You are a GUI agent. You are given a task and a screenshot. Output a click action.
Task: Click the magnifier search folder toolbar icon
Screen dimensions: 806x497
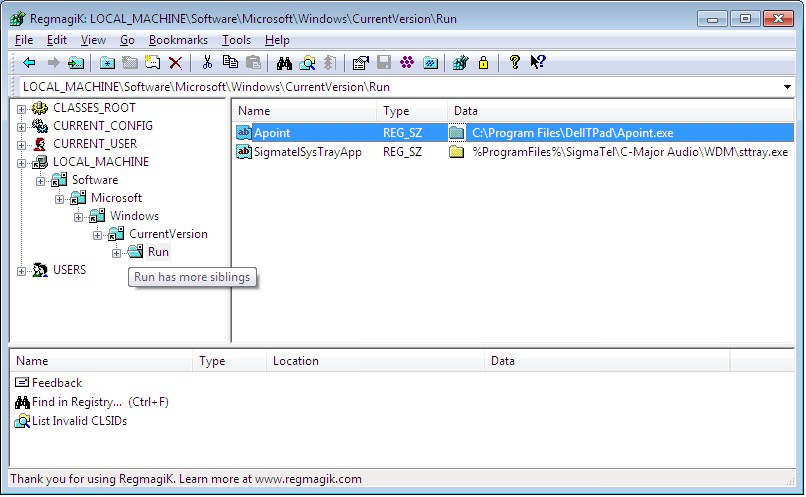coord(307,63)
